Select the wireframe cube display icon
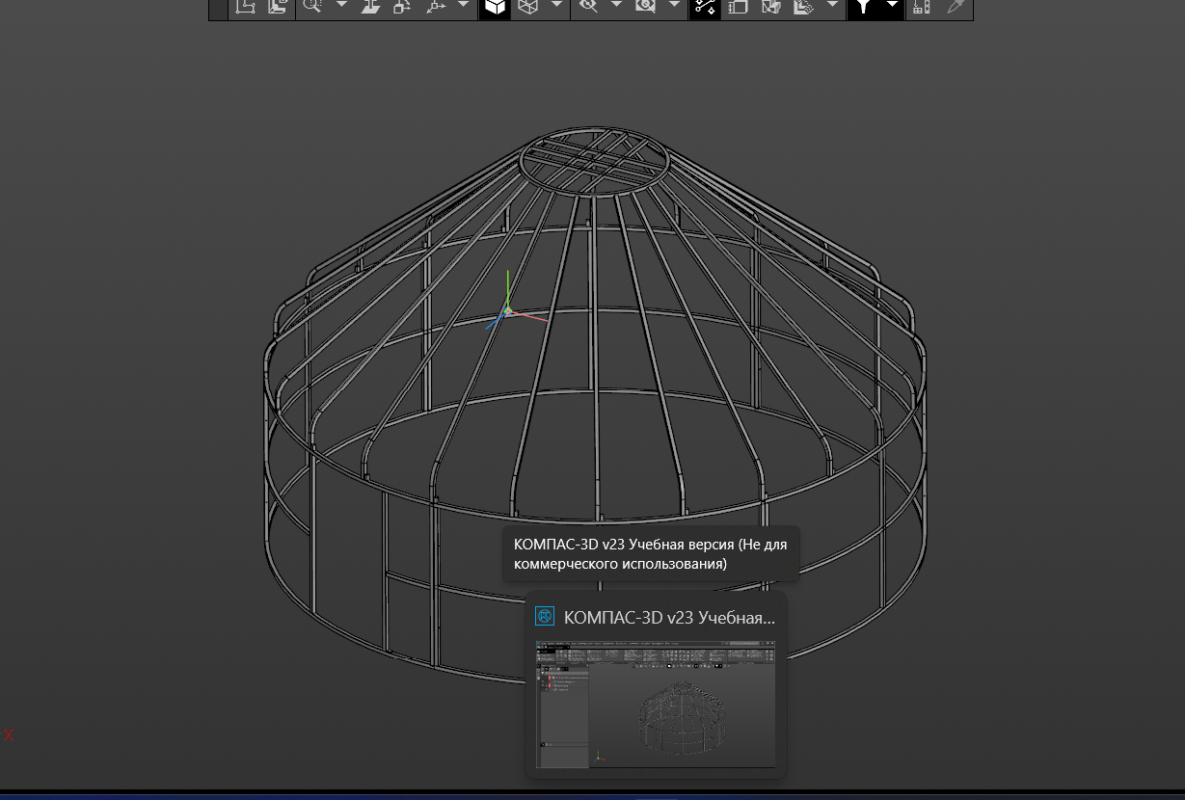The height and width of the screenshot is (800, 1185). pyautogui.click(x=527, y=6)
